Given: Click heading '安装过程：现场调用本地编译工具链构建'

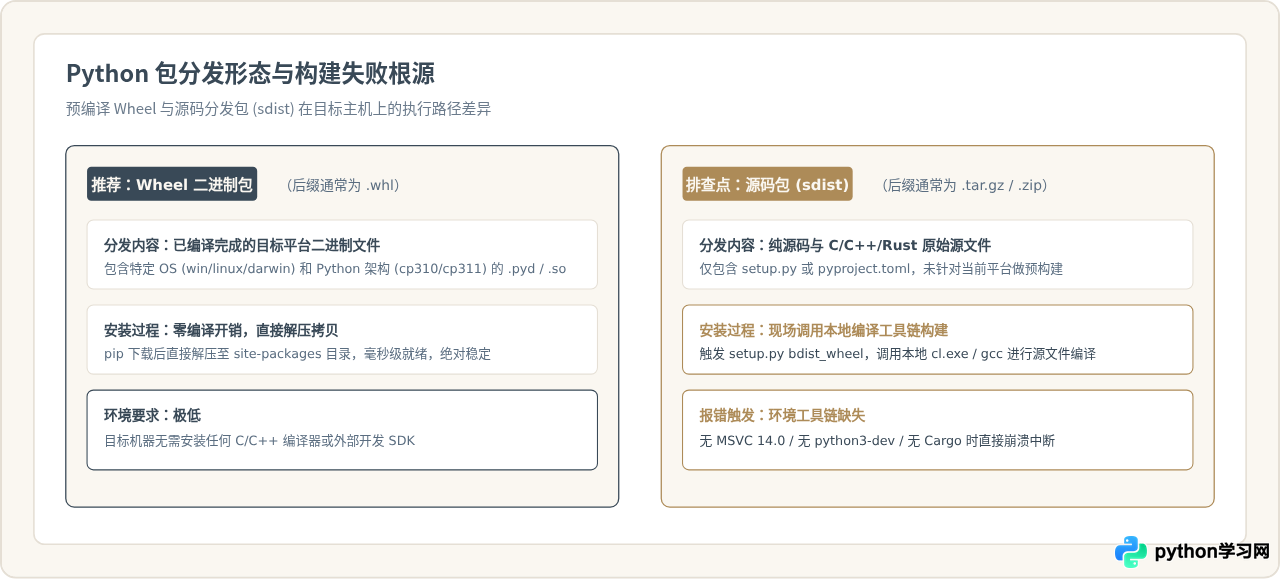Looking at the screenshot, I should 823,330.
